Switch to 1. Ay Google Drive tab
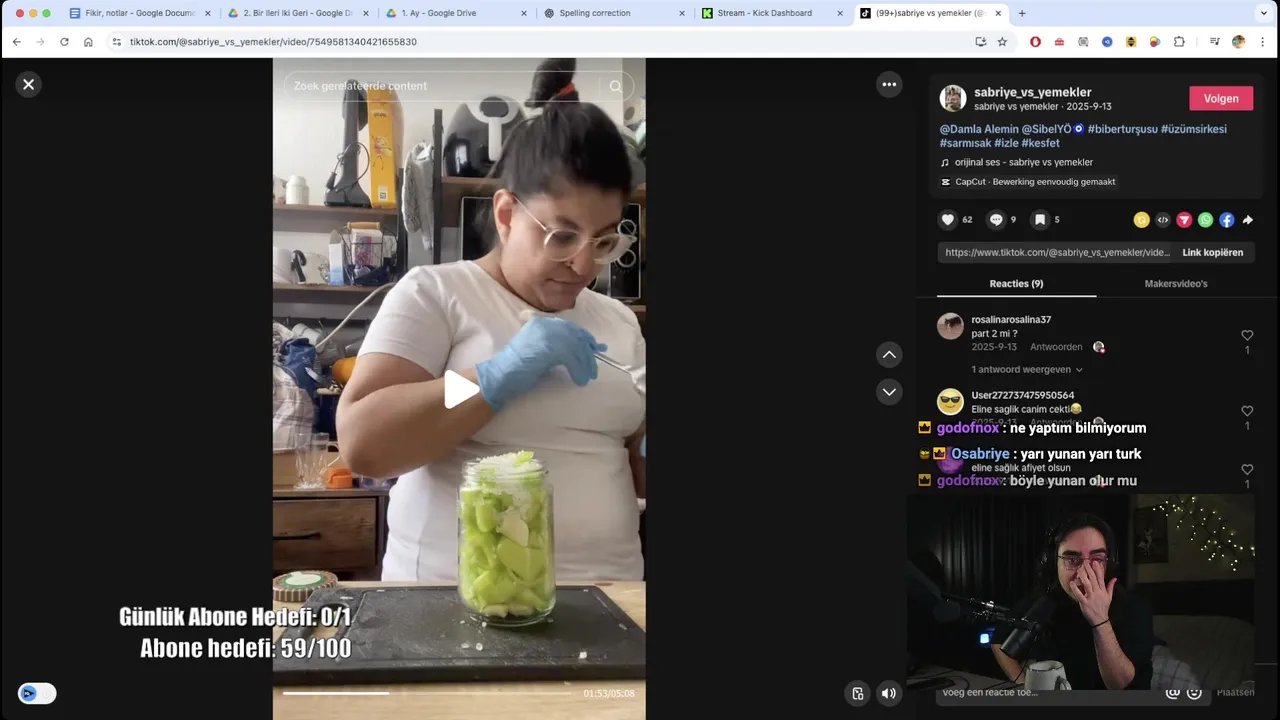 pos(456,13)
